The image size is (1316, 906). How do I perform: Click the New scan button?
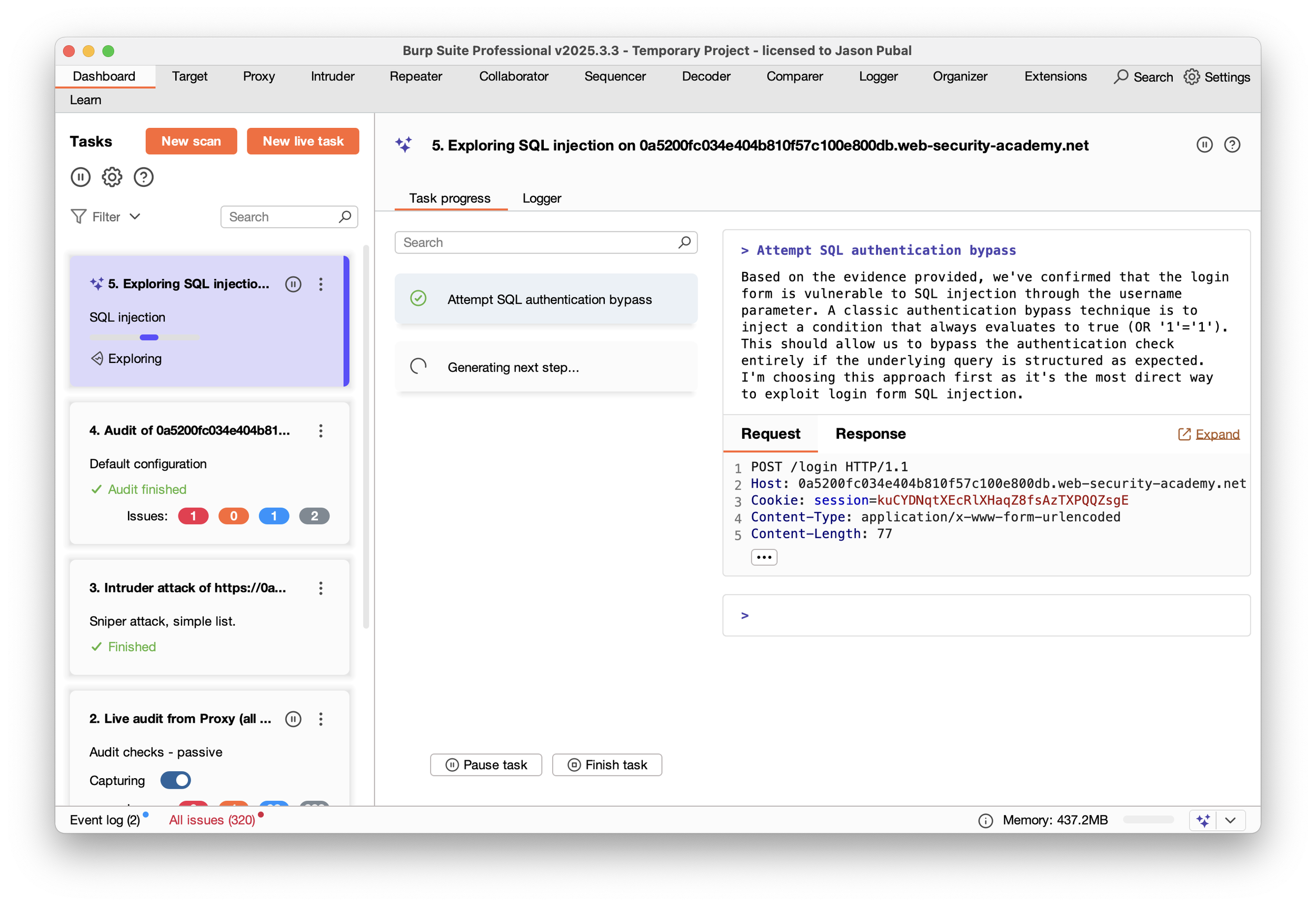tap(191, 142)
